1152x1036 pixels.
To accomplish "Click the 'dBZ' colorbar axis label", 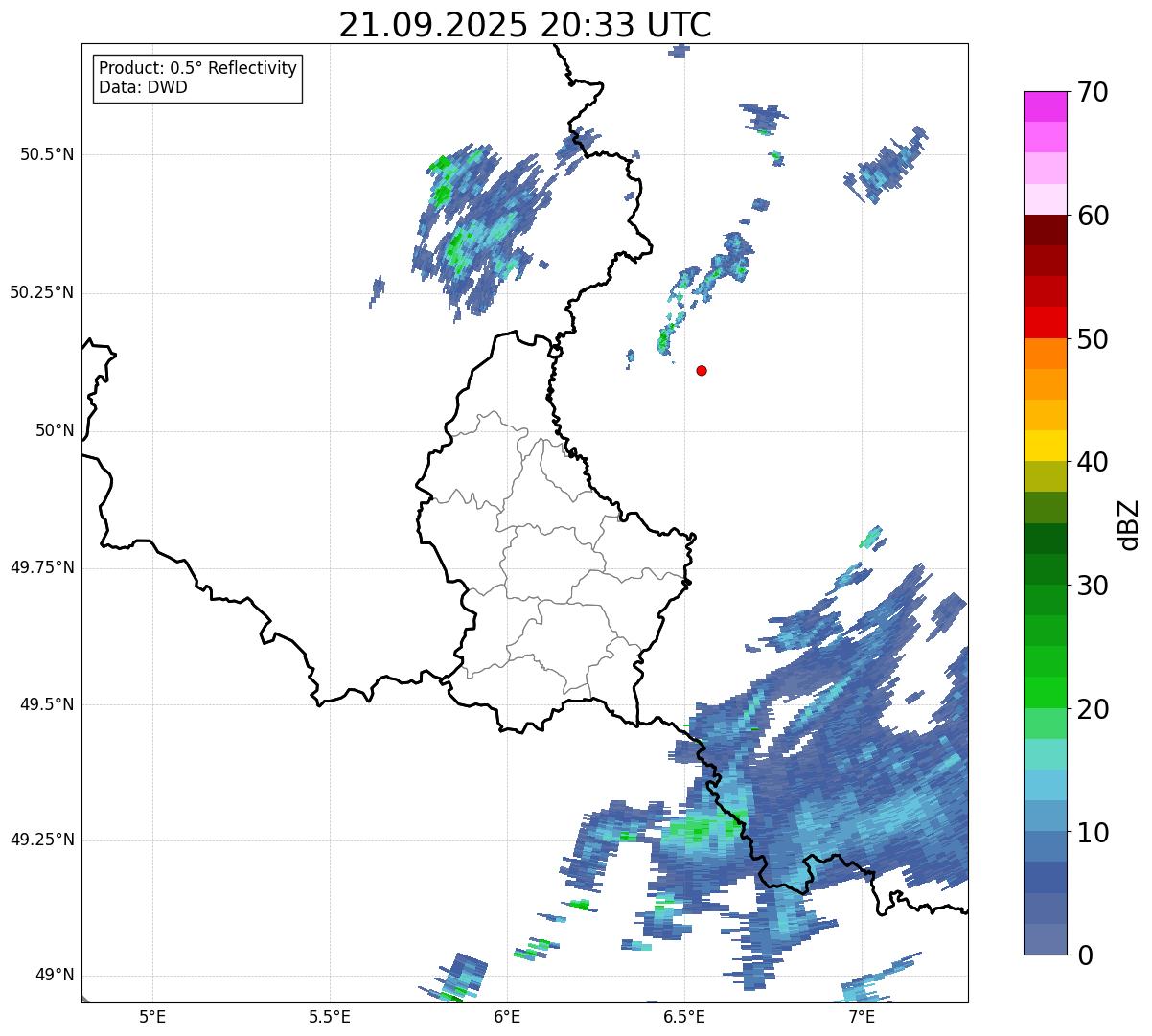I will point(1129,523).
